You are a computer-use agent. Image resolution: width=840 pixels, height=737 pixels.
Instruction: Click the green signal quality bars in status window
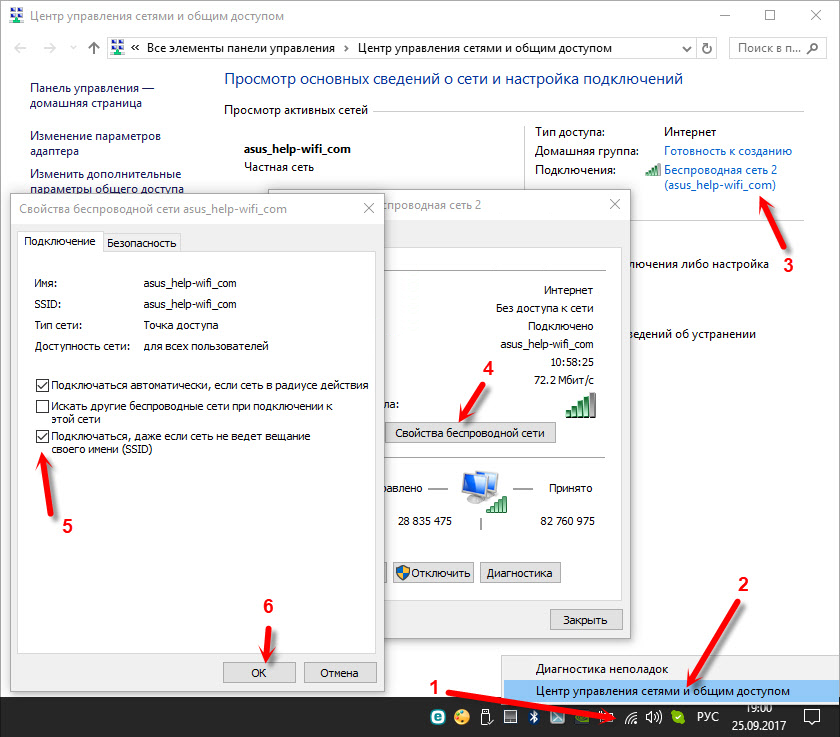(581, 405)
